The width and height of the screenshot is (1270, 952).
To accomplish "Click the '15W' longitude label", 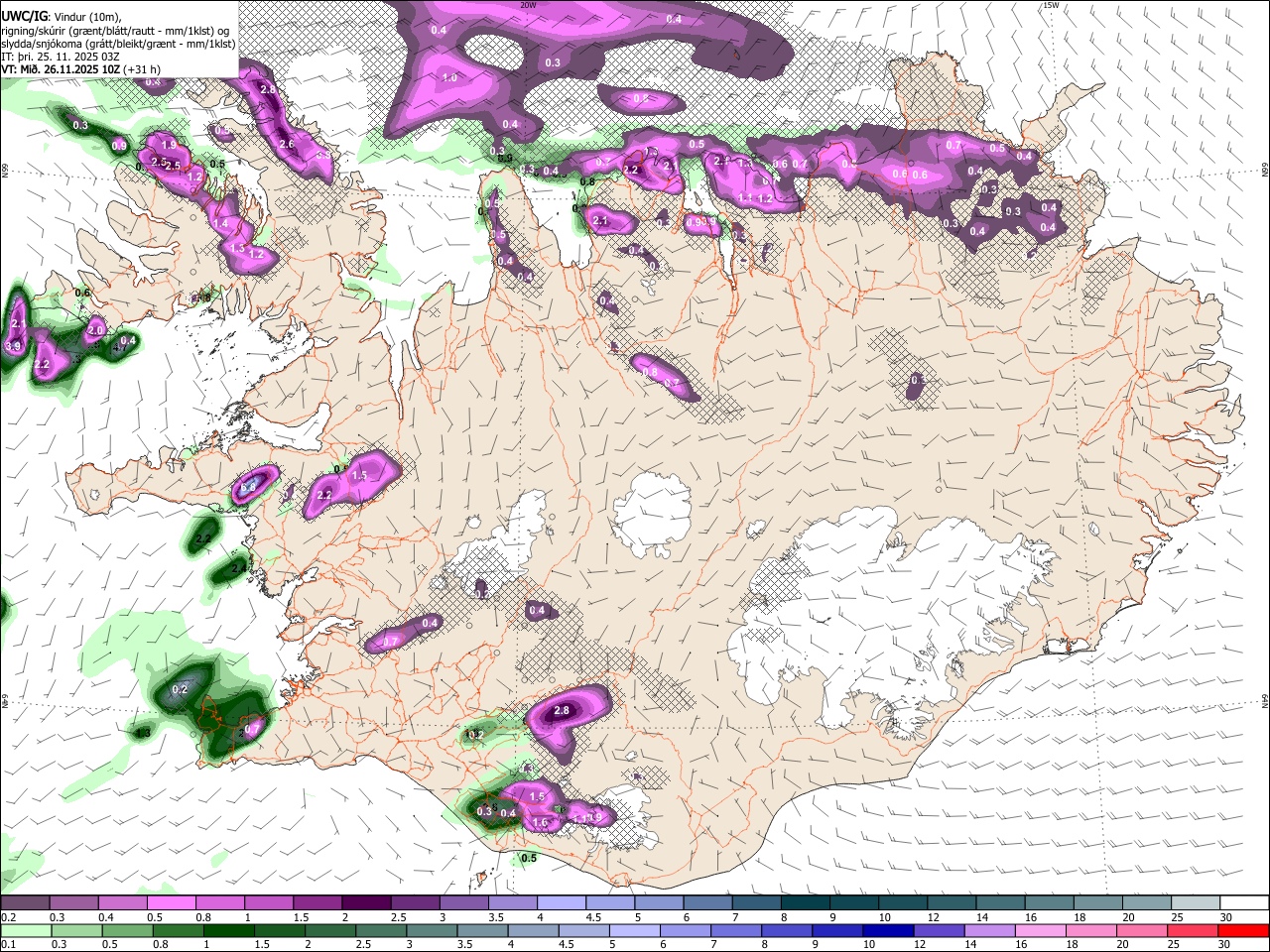I will (x=1051, y=5).
